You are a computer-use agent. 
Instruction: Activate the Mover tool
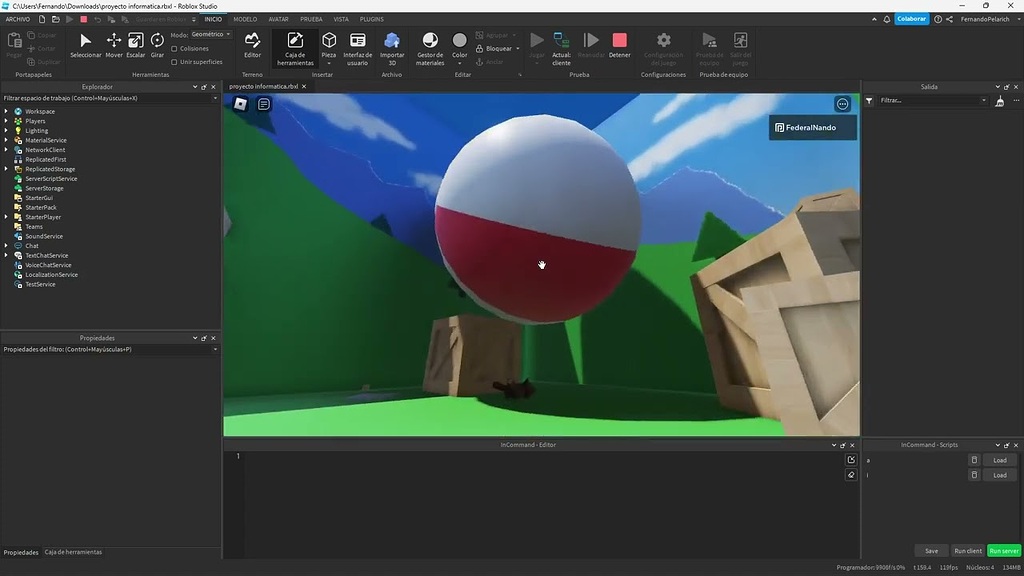pos(114,46)
